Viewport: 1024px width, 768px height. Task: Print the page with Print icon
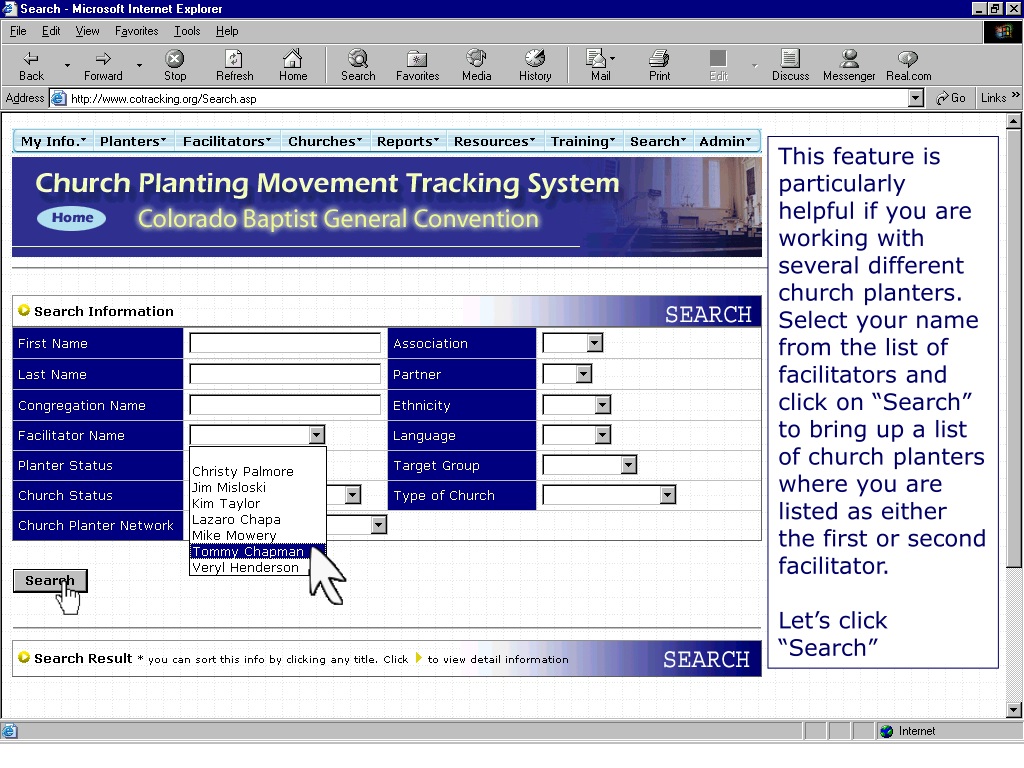pos(659,65)
